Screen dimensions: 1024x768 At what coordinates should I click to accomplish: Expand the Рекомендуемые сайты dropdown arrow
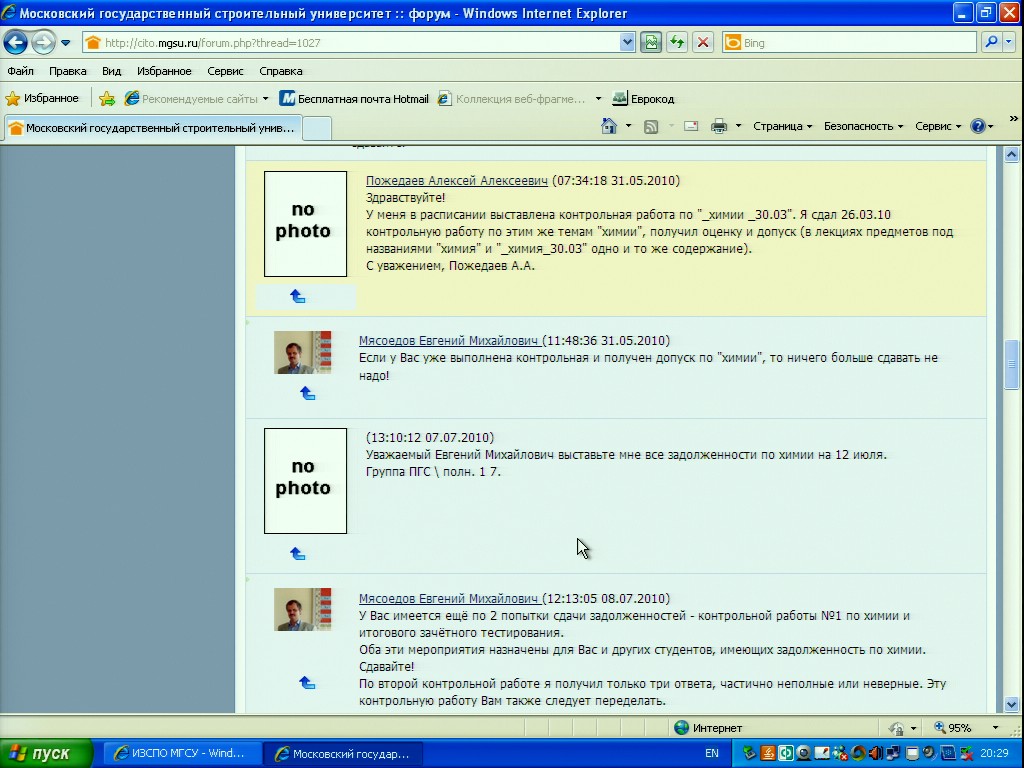[x=265, y=99]
